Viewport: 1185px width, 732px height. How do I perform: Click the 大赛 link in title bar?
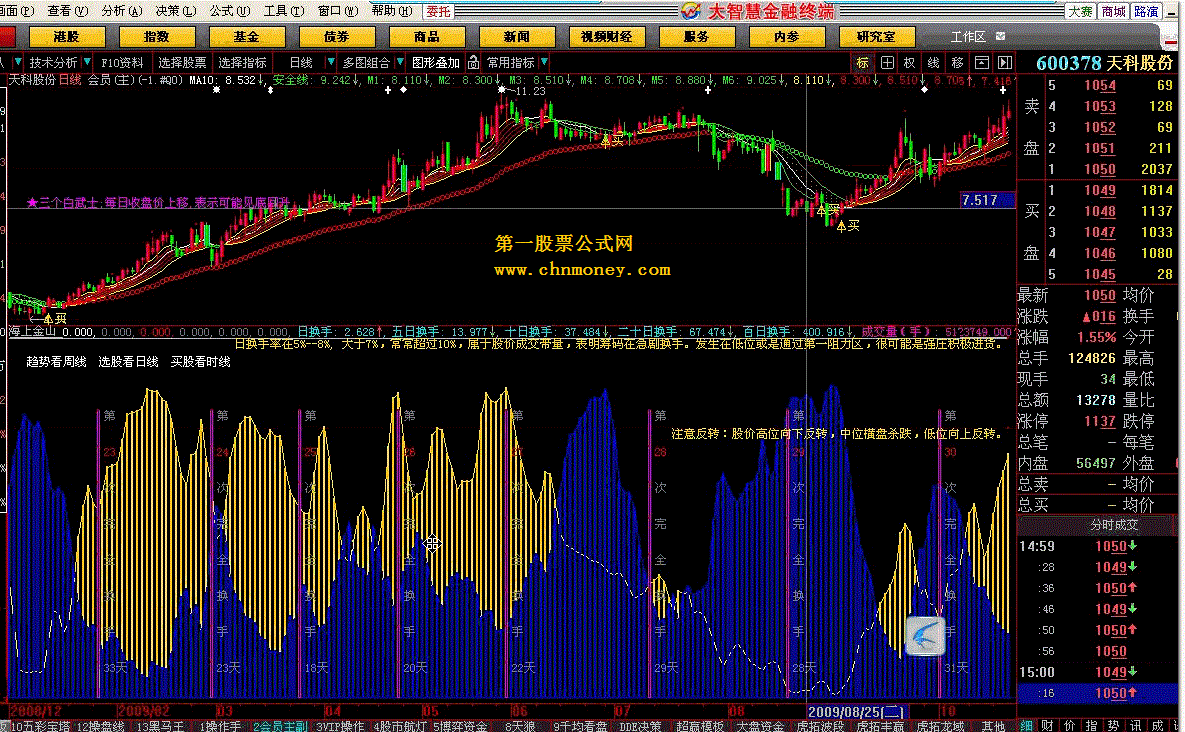pos(1081,11)
